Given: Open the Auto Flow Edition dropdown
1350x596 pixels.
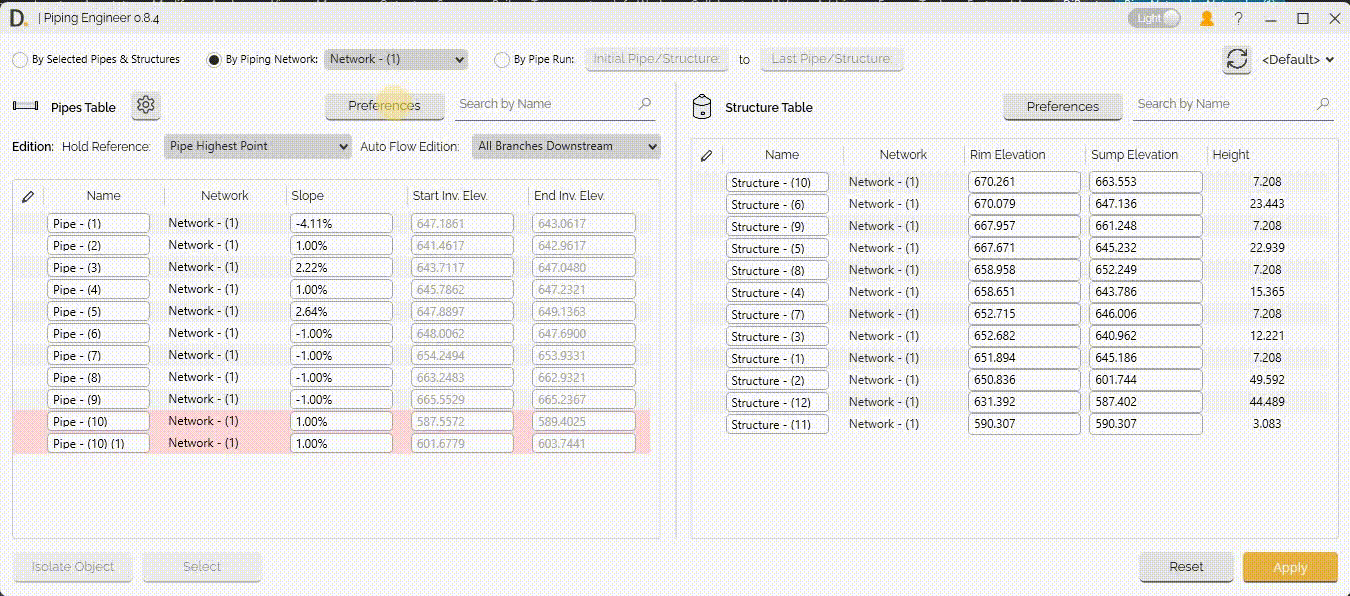Looking at the screenshot, I should point(566,146).
